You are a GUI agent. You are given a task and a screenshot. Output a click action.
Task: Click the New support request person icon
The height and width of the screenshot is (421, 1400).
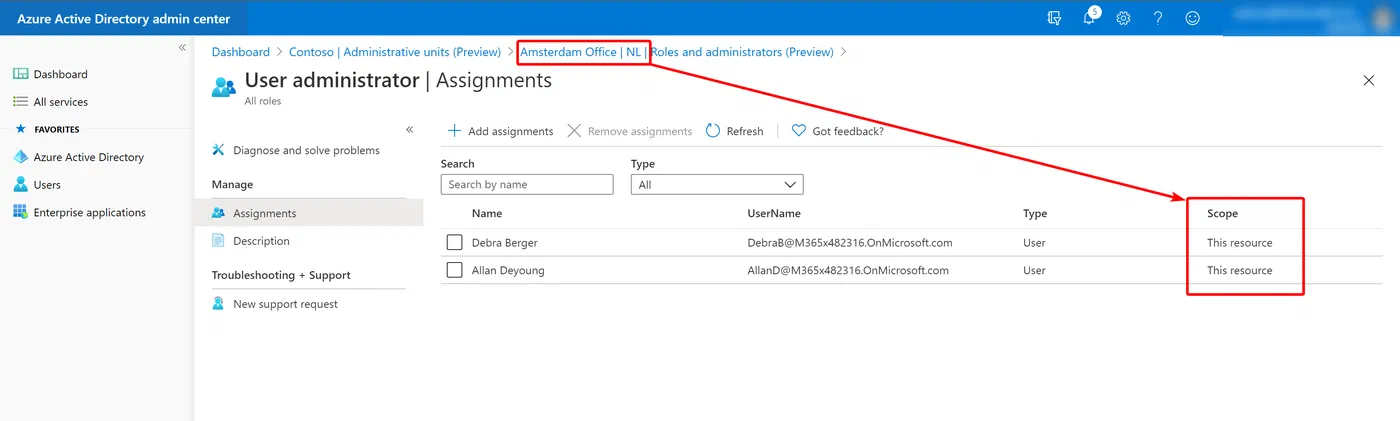coord(219,304)
